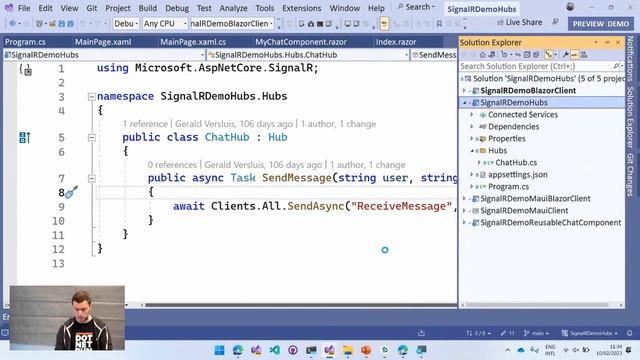
Task: Open the Any CPU platform dropdown
Action: pyautogui.click(x=164, y=24)
